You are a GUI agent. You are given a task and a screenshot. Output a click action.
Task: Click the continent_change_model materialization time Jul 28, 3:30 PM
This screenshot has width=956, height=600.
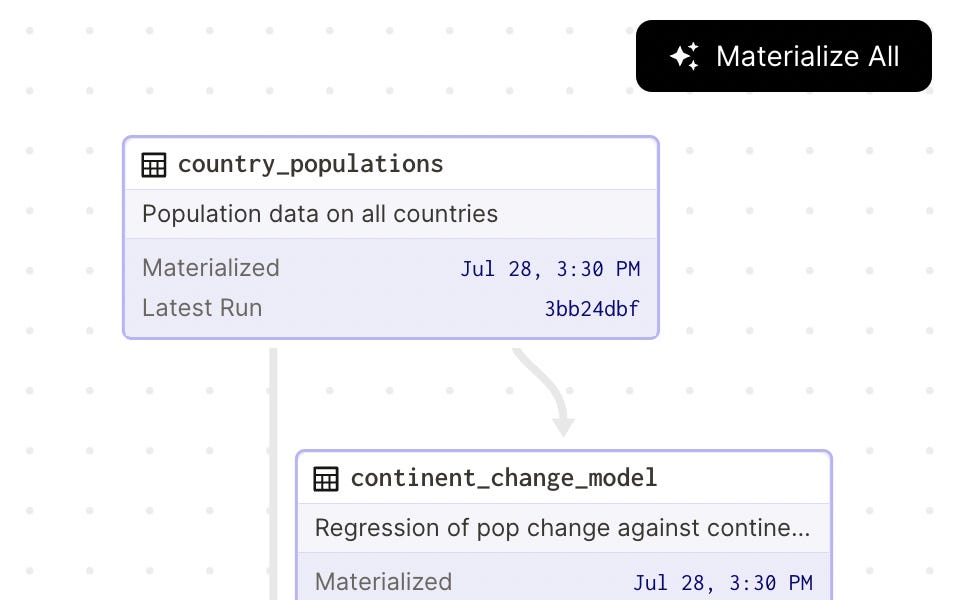(x=723, y=583)
